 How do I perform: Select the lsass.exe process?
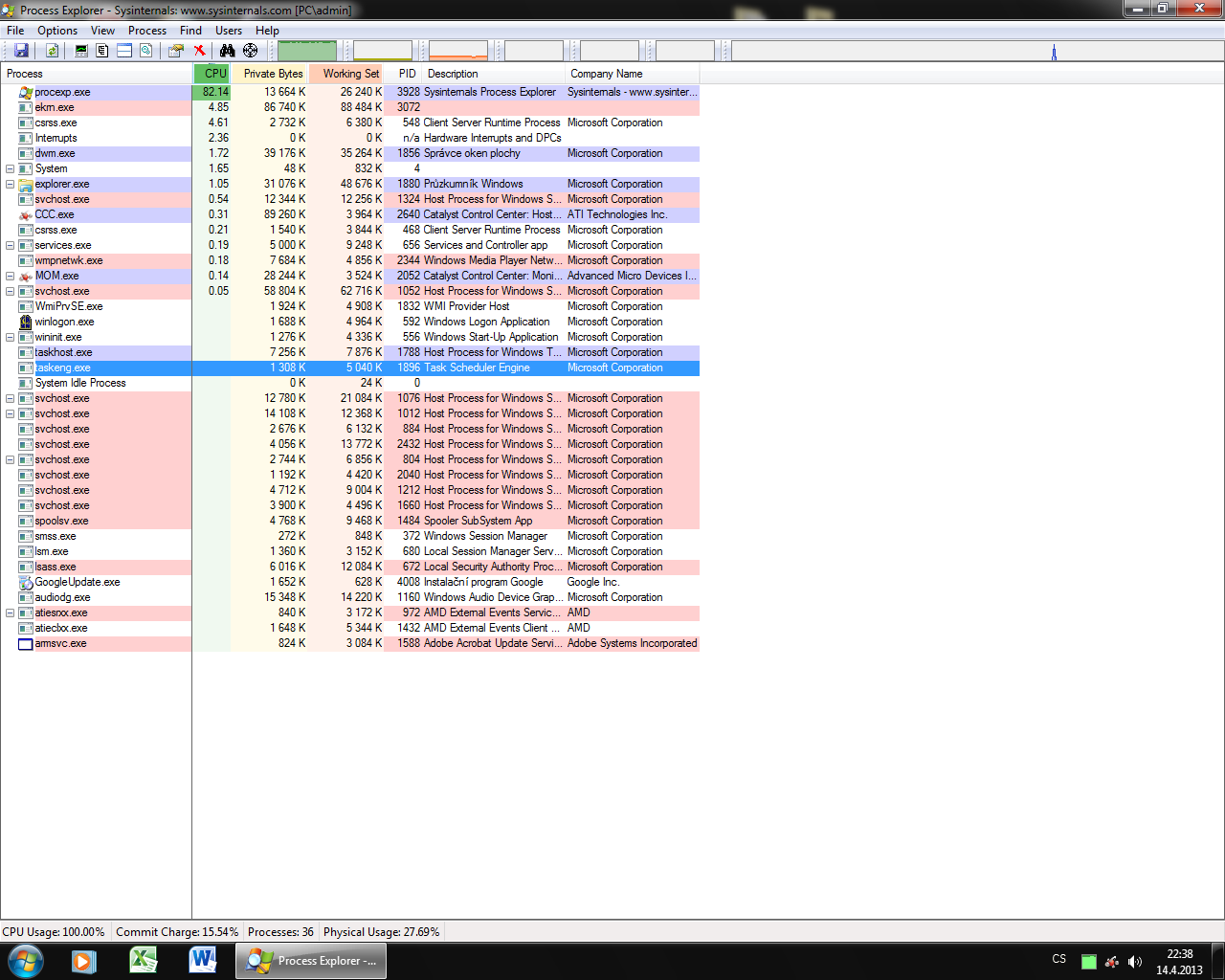tap(350, 567)
